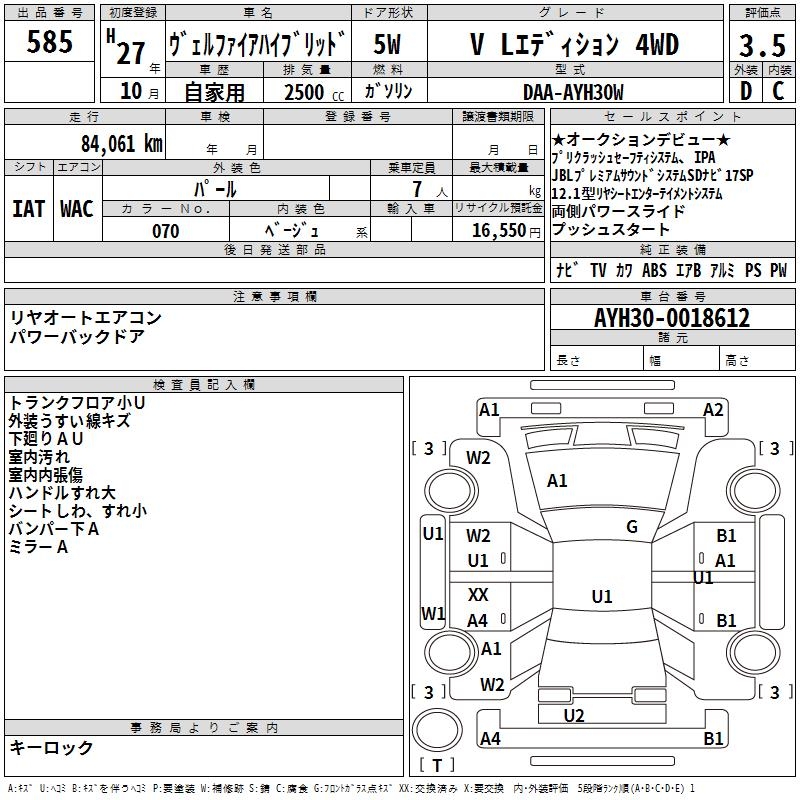This screenshot has height=800, width=800.
Task: Select inspector note 室内内張傷
Action: click(45, 474)
